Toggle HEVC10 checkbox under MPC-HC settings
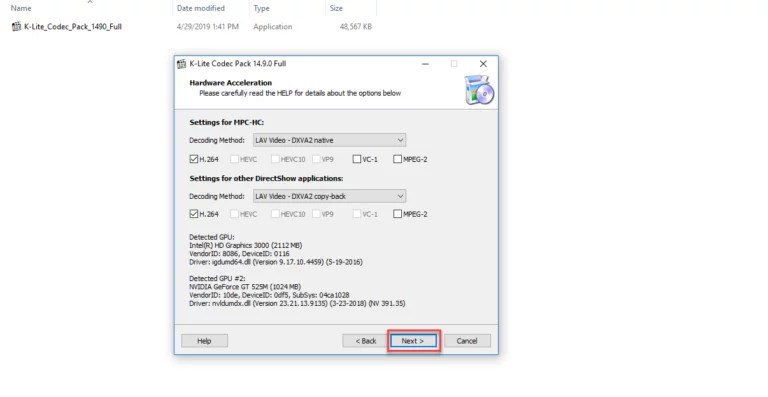The image size is (768, 397). pyautogui.click(x=275, y=159)
